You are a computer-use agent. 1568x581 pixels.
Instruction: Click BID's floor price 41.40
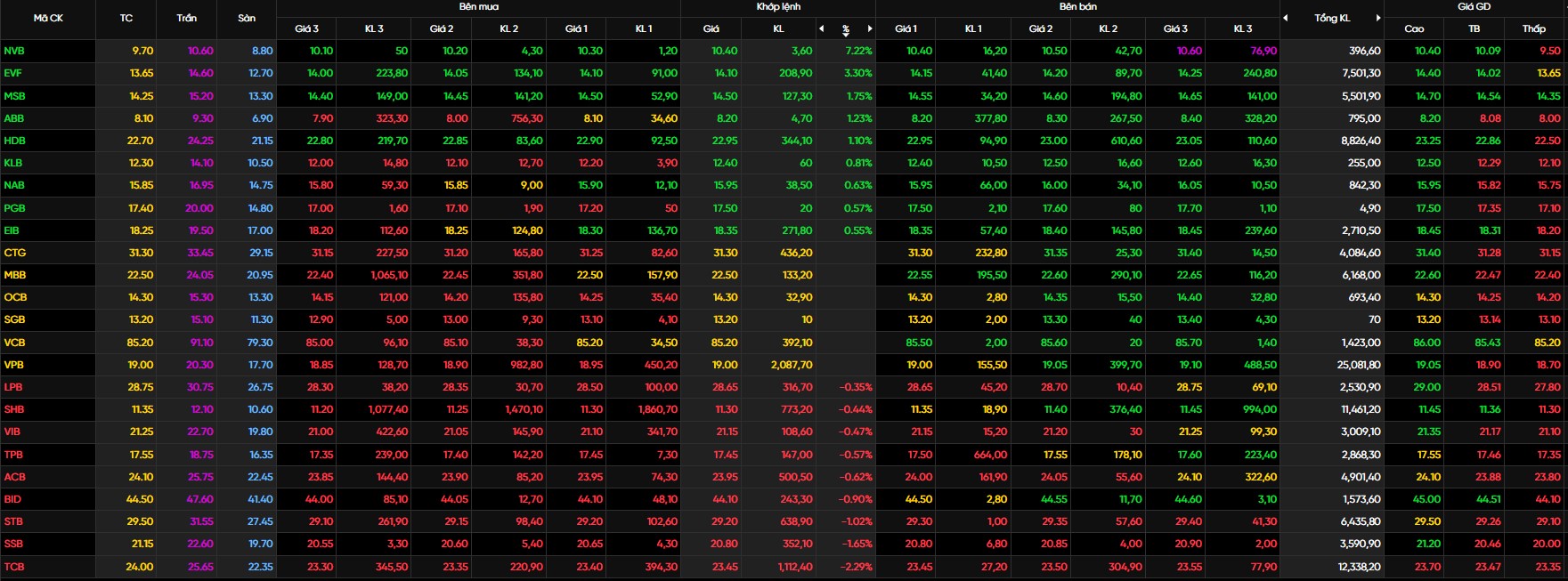(260, 499)
